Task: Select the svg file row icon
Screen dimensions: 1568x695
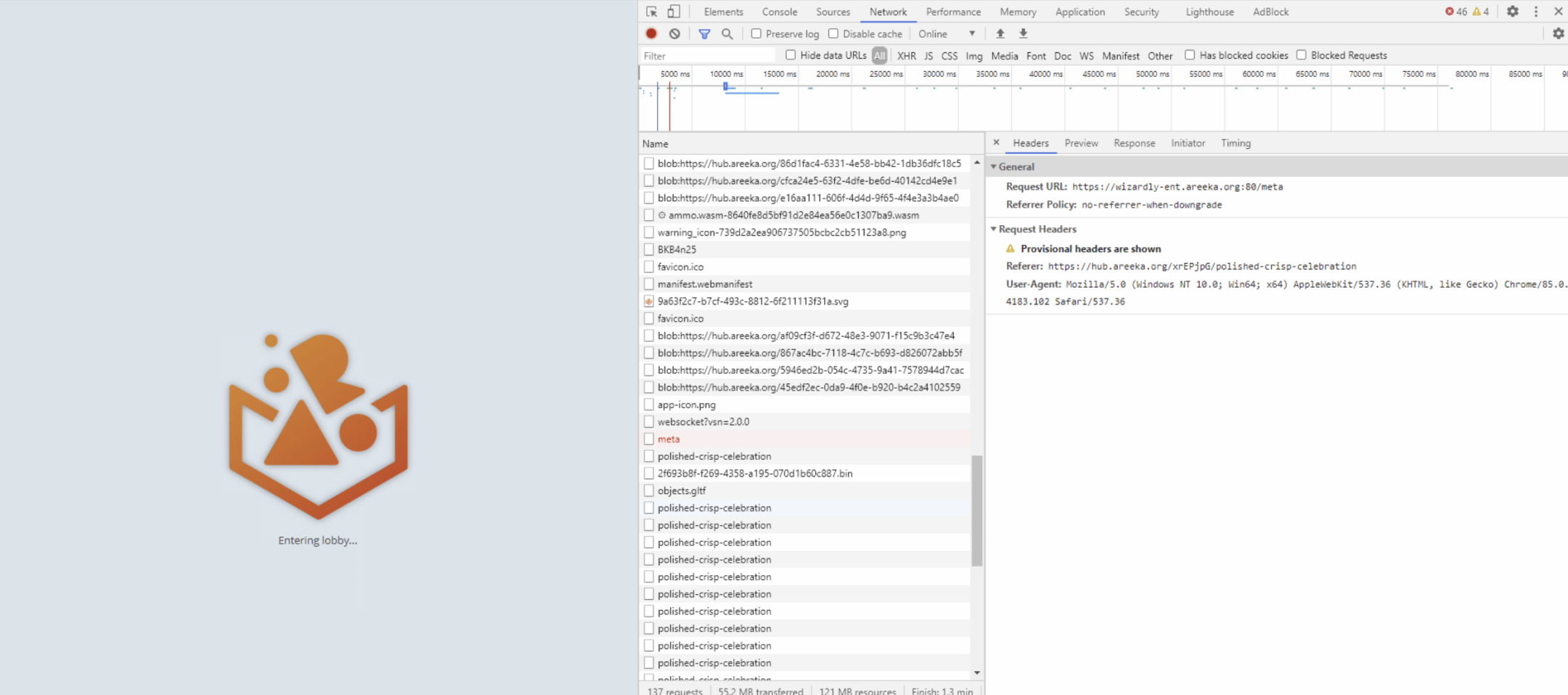Action: 648,301
